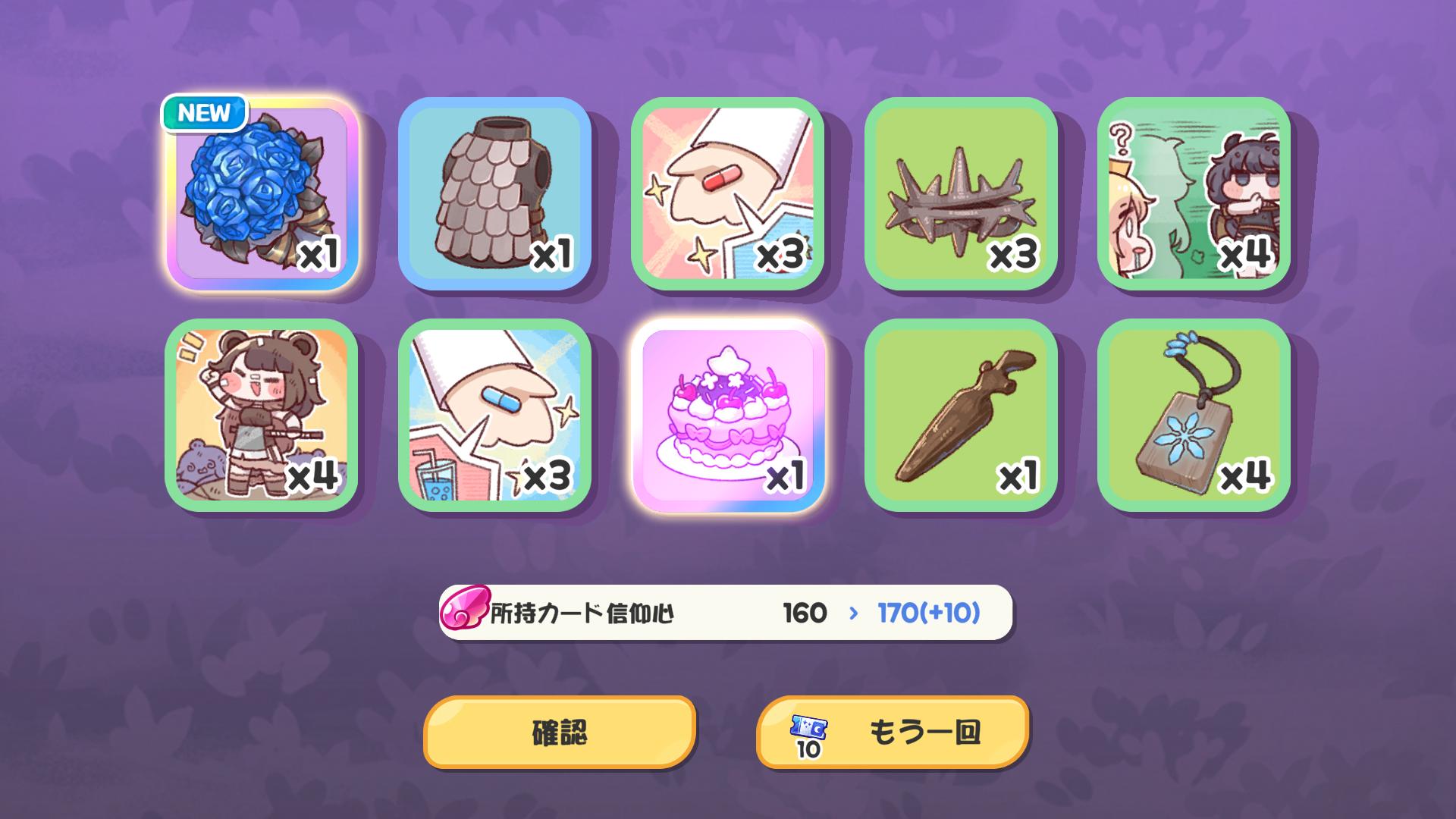The width and height of the screenshot is (1456, 819).
Task: Select the spiked thorn crown item
Action: pos(961,194)
